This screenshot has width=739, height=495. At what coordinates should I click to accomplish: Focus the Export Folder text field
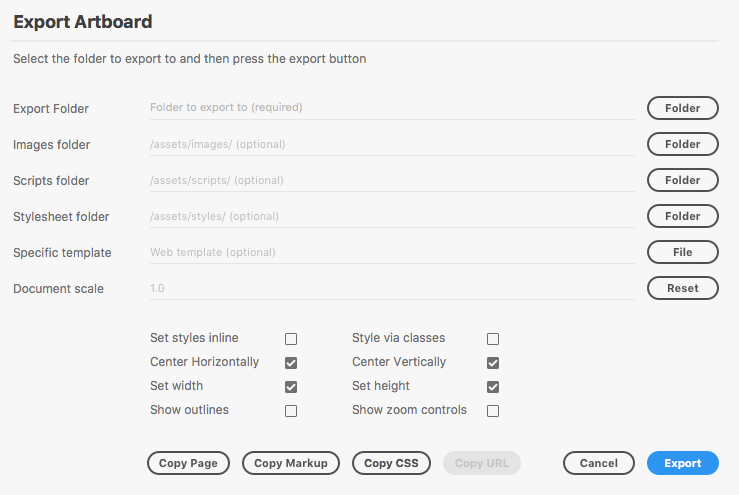392,108
